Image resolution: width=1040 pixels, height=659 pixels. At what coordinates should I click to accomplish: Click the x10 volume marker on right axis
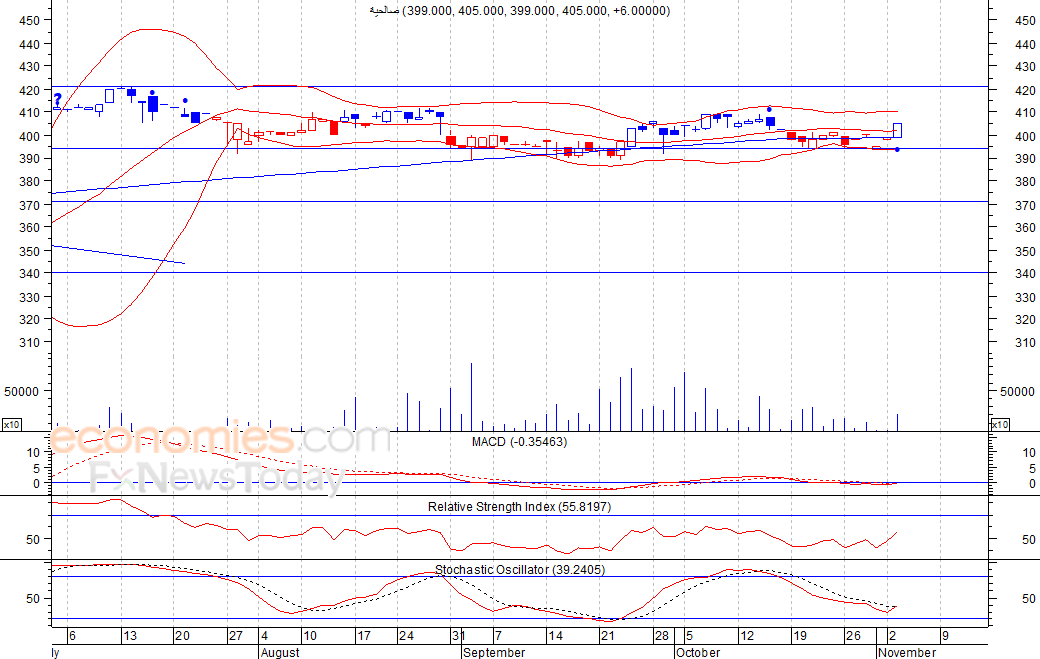[998, 425]
